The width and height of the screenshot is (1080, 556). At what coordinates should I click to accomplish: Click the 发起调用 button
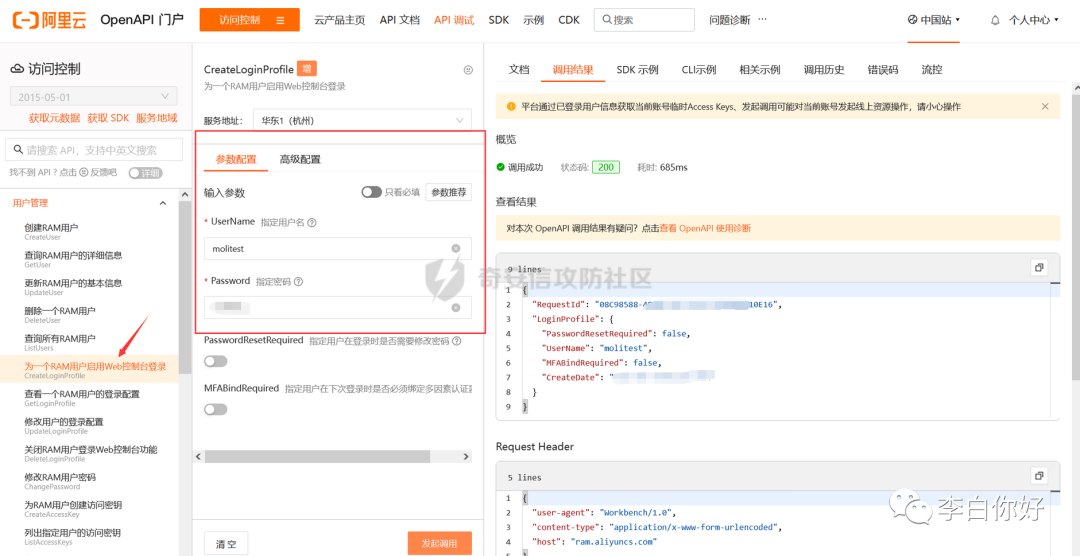pyautogui.click(x=439, y=544)
